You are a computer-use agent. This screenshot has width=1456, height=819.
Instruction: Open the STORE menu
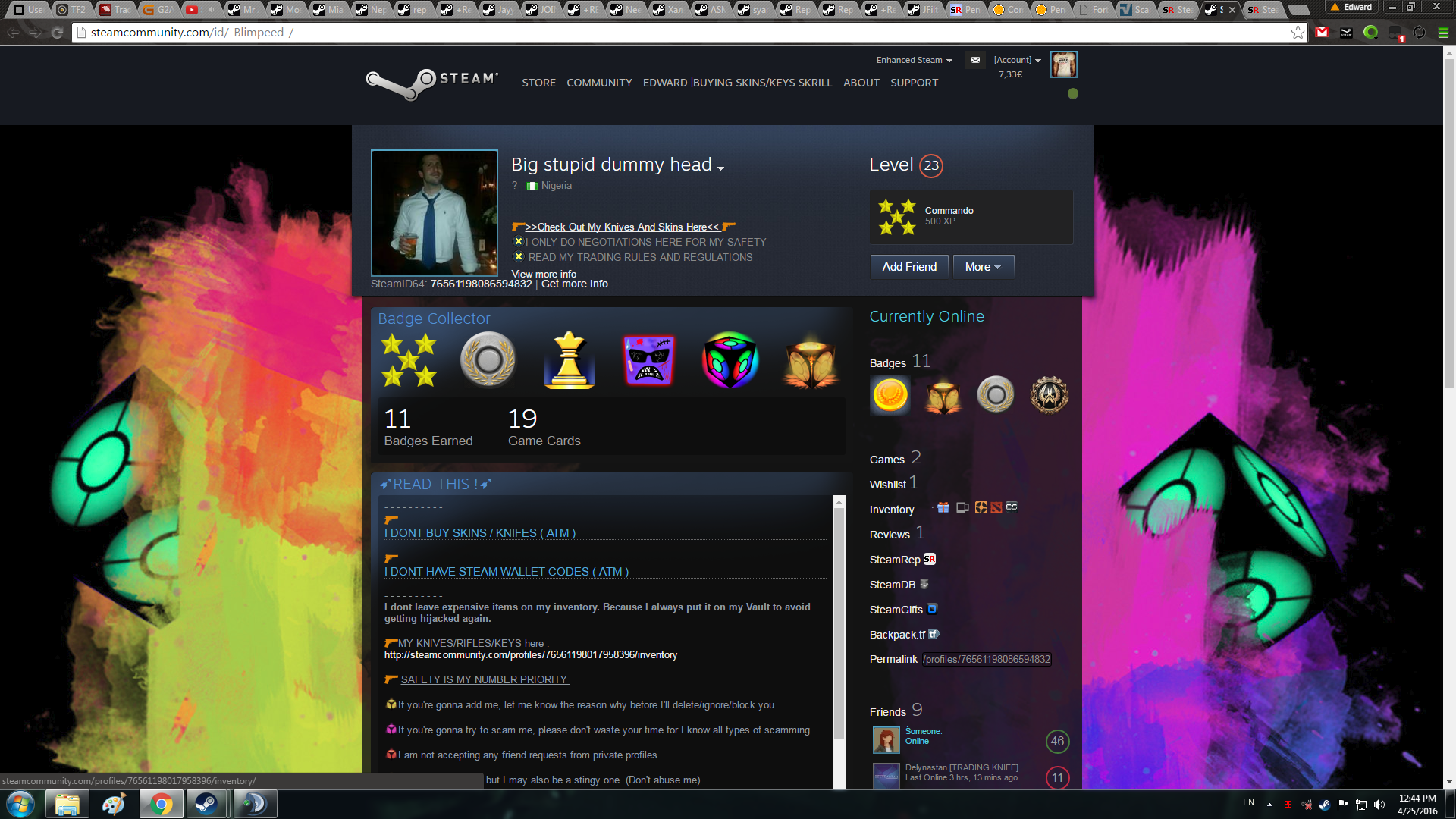tap(538, 83)
